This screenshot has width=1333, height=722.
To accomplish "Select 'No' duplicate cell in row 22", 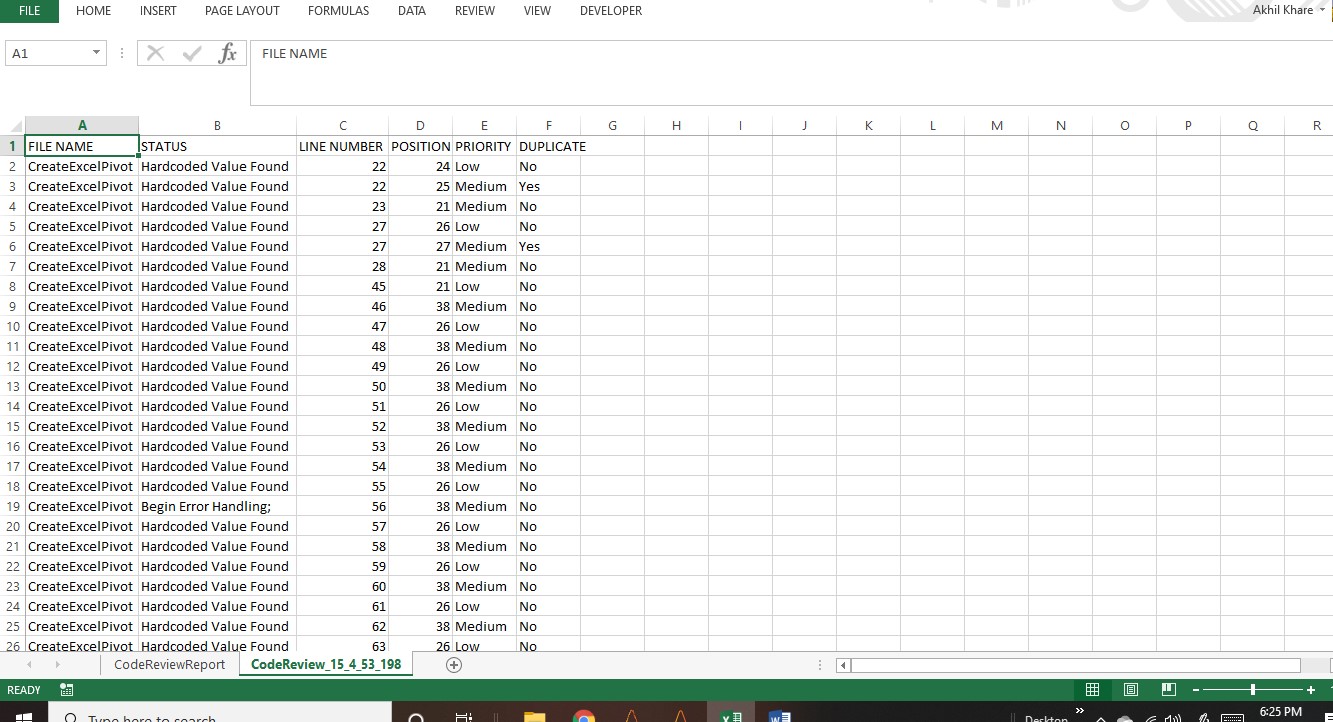I will point(548,566).
